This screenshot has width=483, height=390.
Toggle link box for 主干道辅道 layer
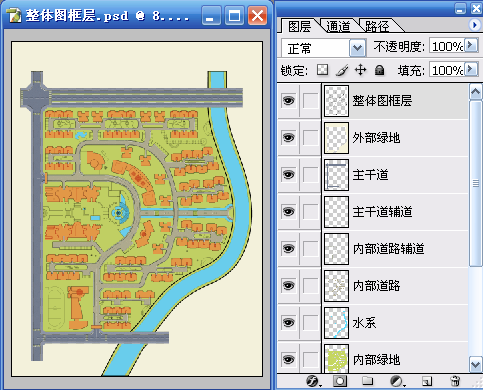[x=311, y=211]
